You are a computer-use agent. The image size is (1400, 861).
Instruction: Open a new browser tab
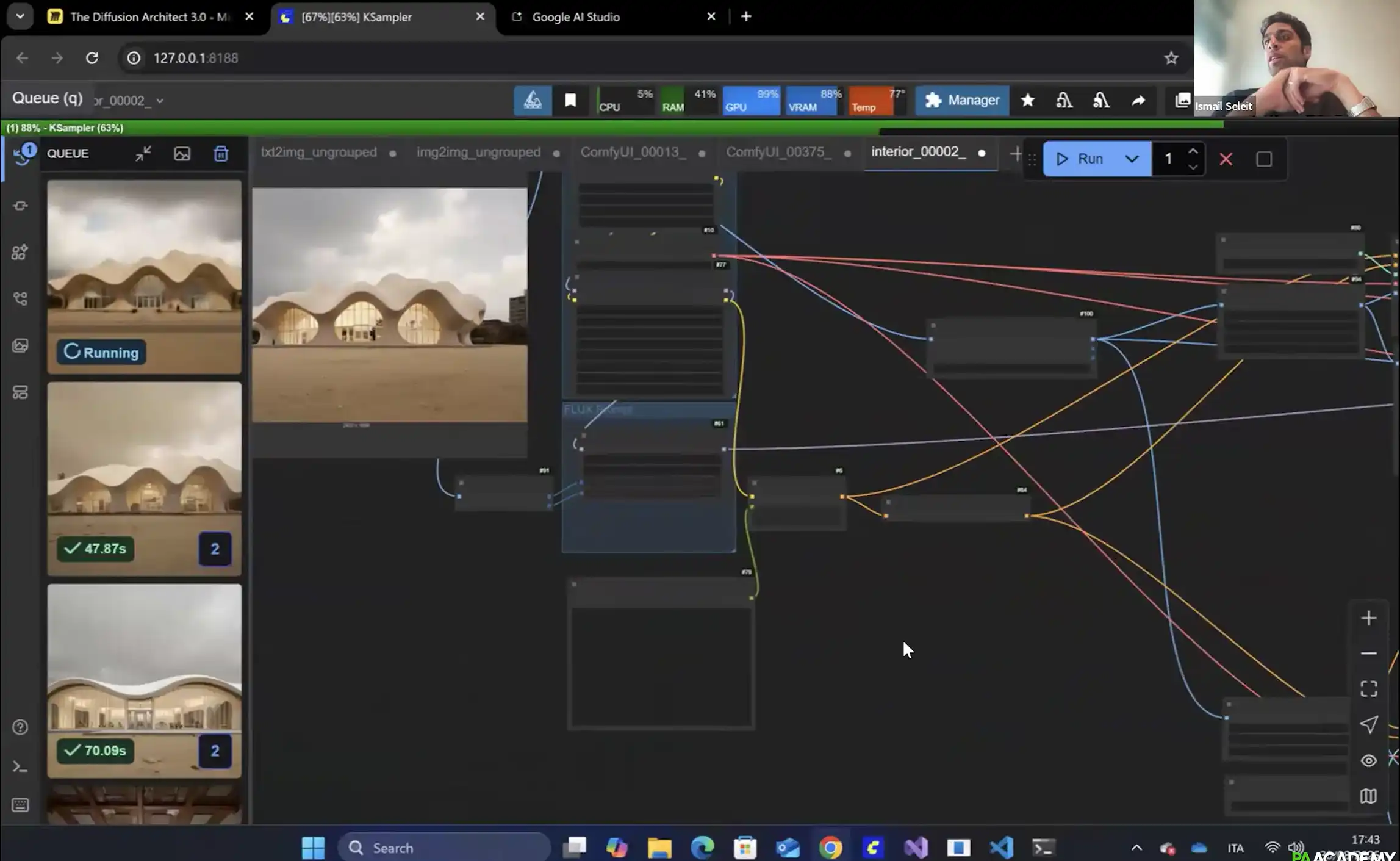[746, 17]
